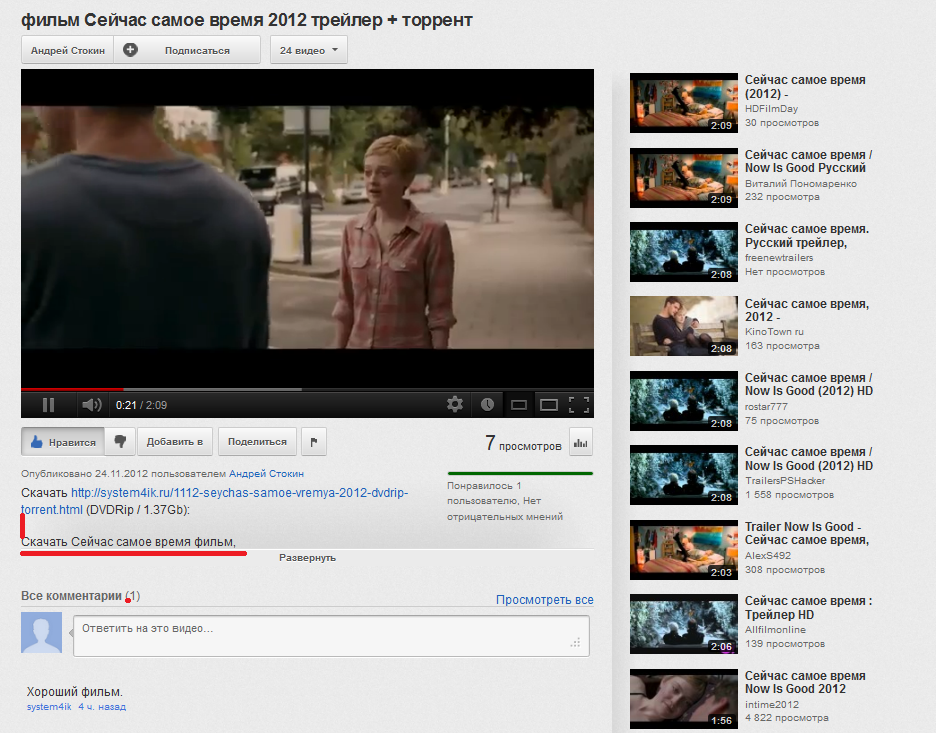Open the Виталий Пономаренко video thumbnail
936x733 pixels.
click(x=683, y=178)
